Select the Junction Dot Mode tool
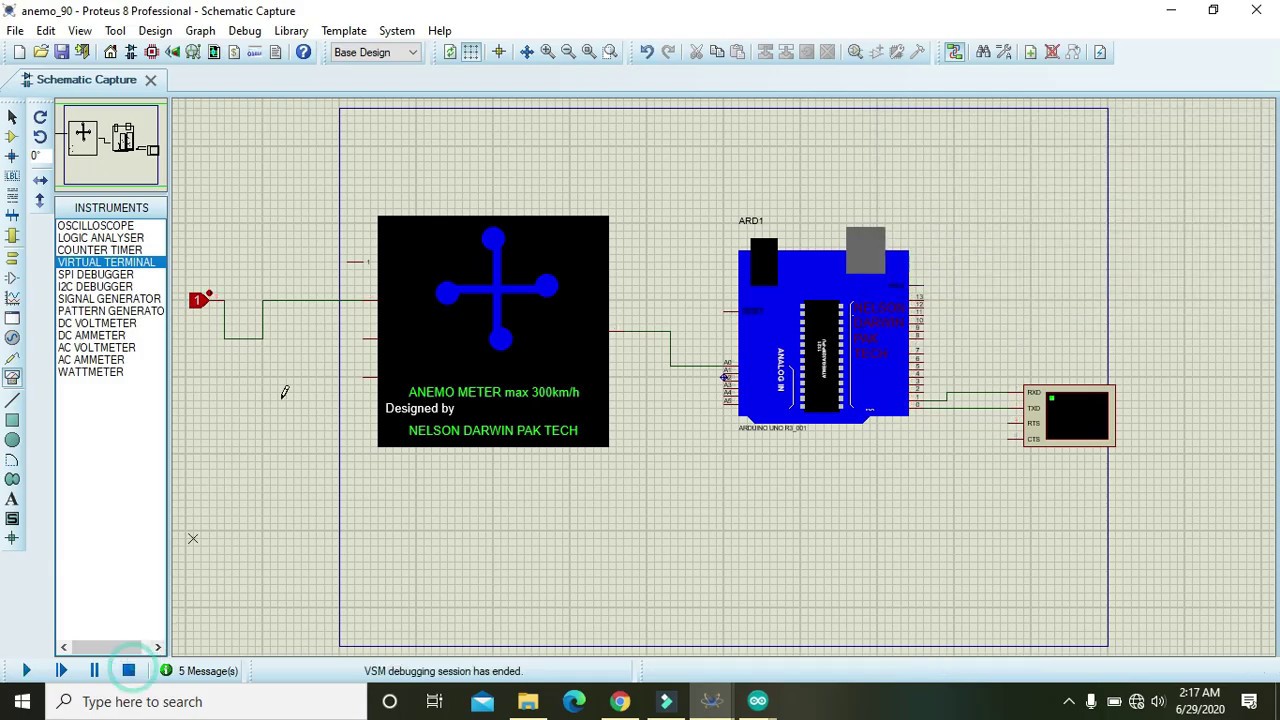 (12, 156)
